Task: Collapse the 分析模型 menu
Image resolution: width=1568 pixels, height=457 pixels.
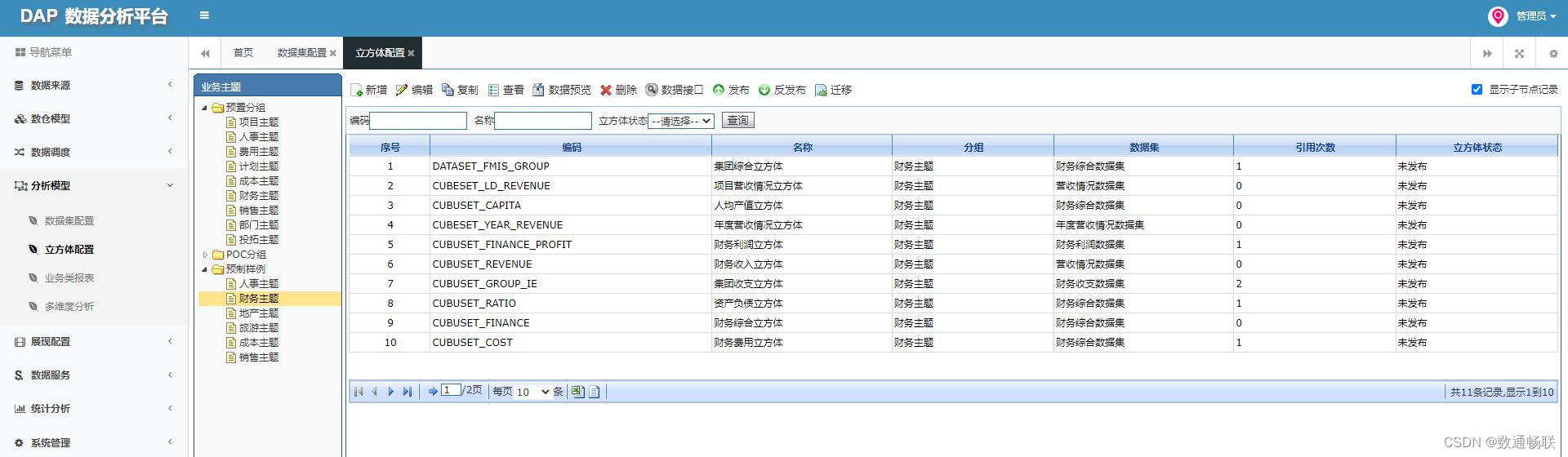Action: pos(94,185)
